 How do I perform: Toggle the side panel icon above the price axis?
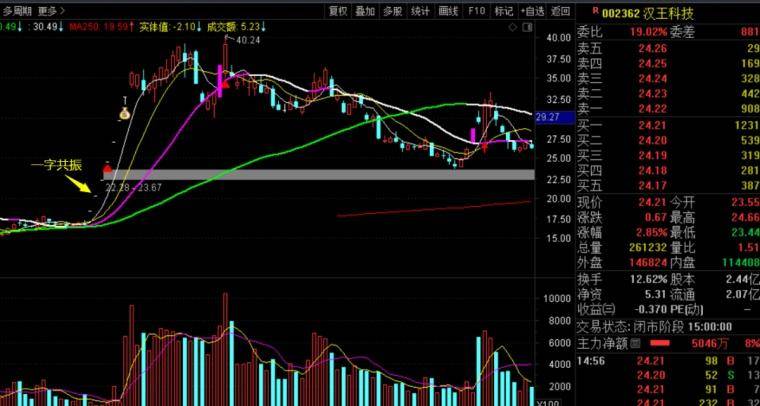click(x=527, y=28)
